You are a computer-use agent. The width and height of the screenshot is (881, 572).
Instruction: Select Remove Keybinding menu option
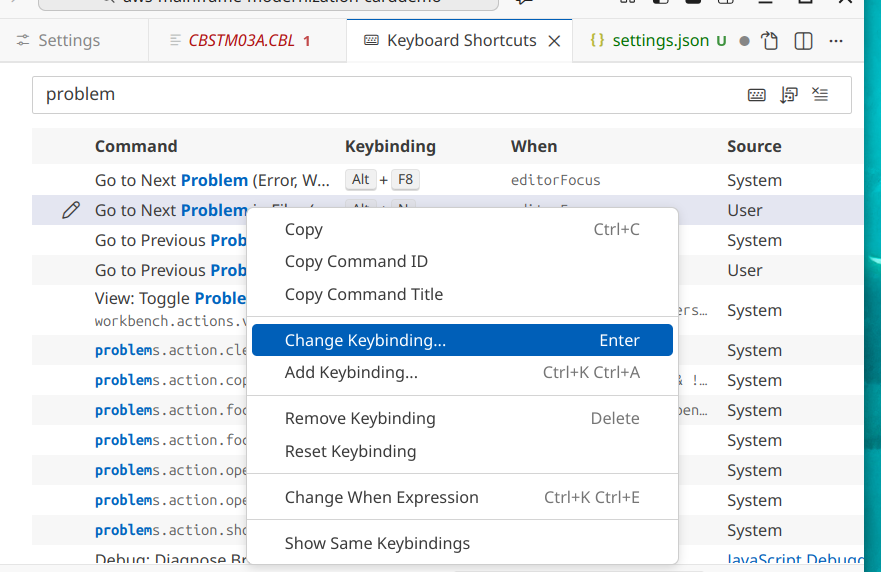tap(359, 418)
